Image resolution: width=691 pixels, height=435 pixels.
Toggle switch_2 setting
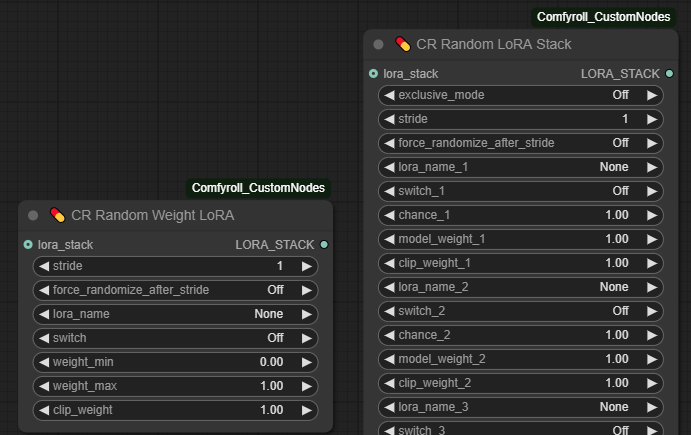(x=520, y=311)
